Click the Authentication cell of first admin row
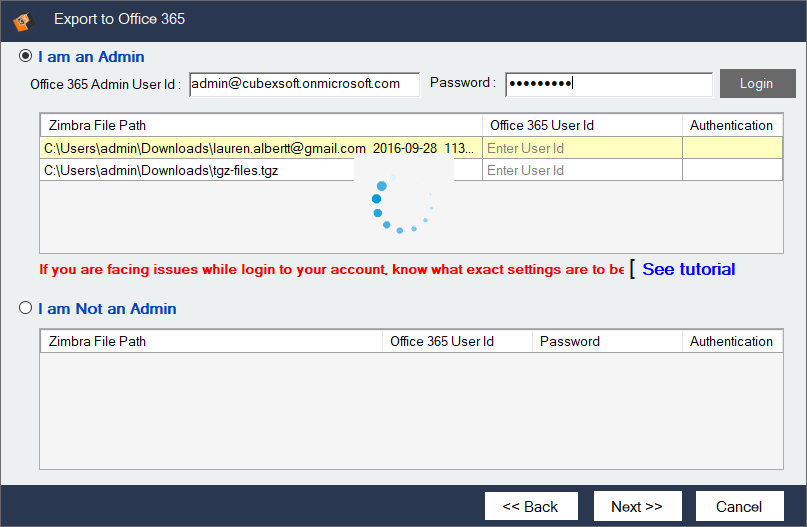This screenshot has height=527, width=807. (x=731, y=148)
